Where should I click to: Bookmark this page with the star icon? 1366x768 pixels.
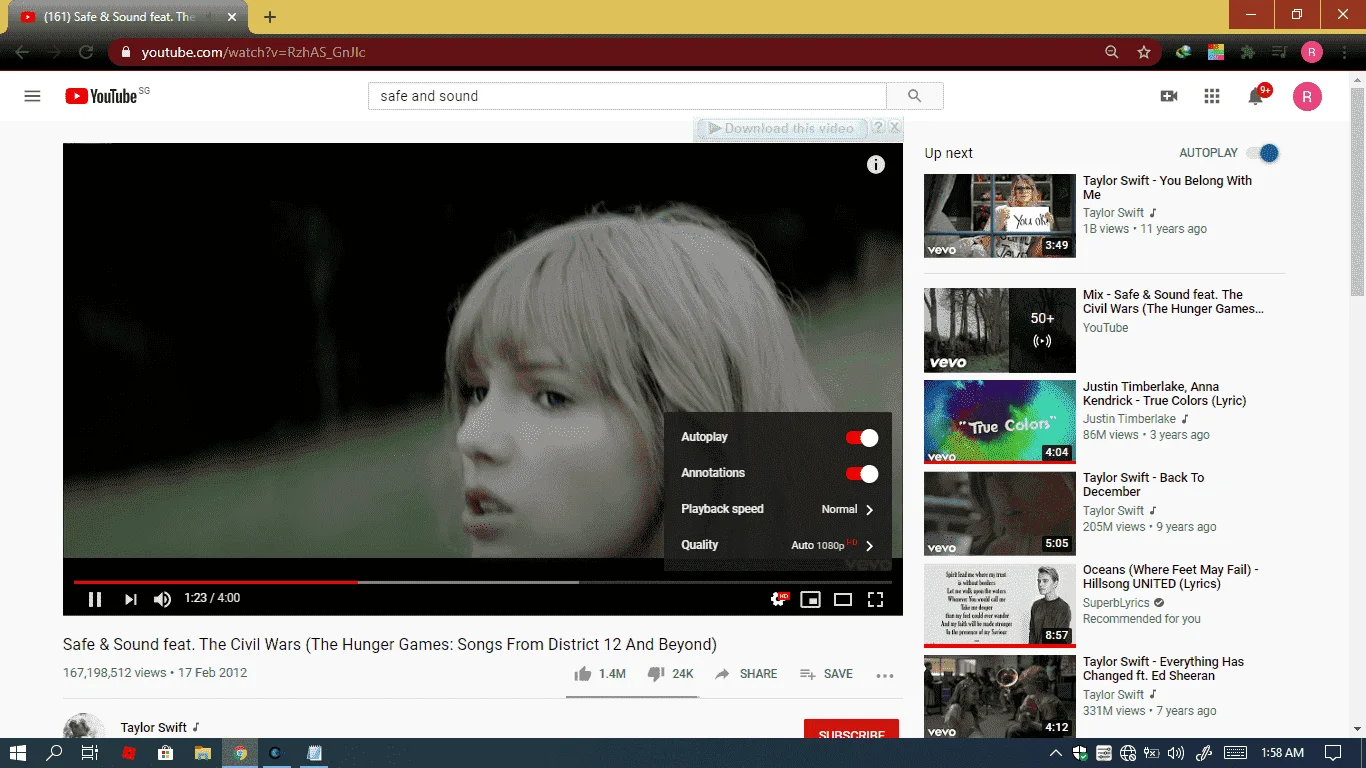point(1144,52)
